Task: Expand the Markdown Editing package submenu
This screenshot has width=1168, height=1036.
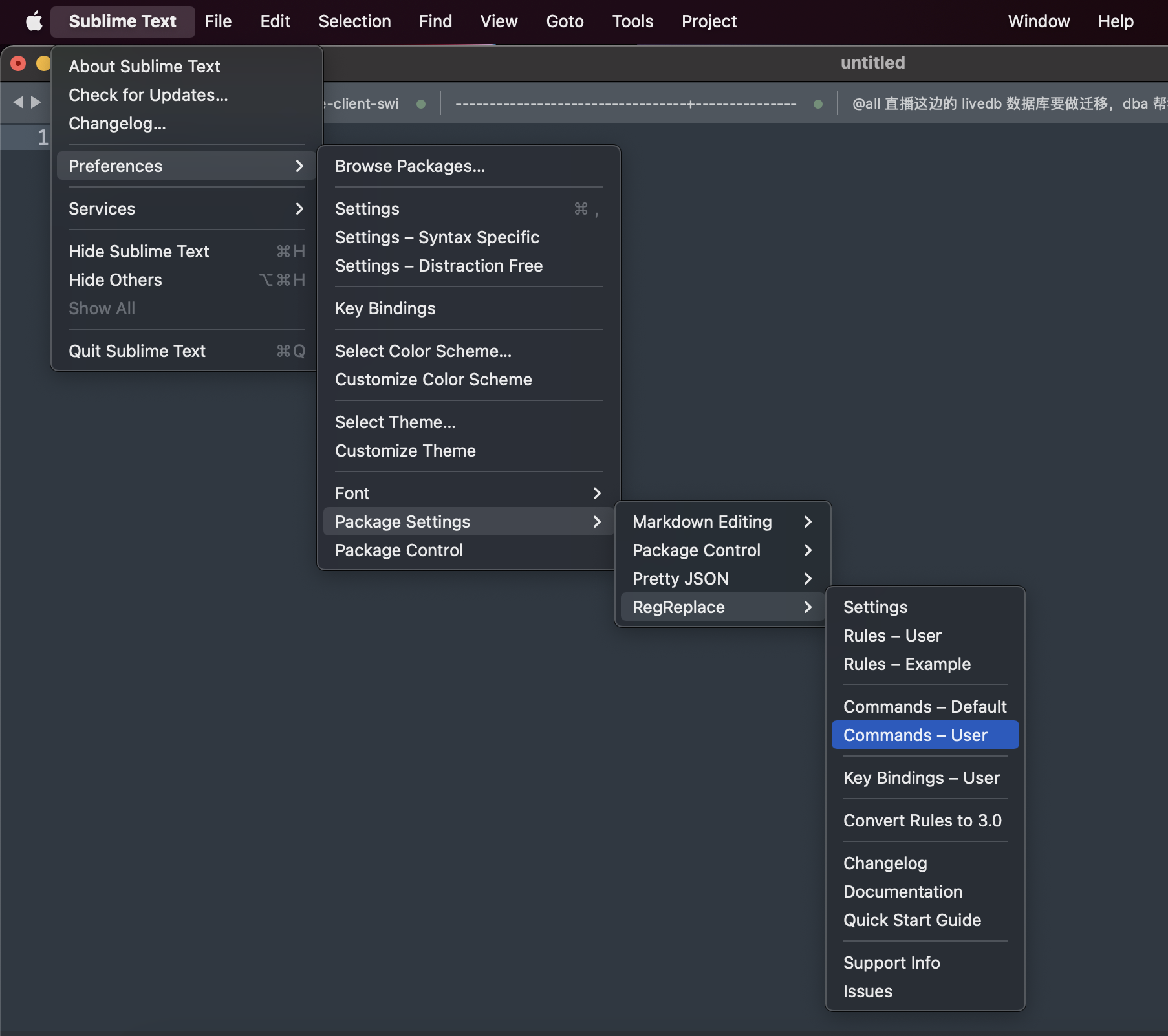Action: coord(722,522)
